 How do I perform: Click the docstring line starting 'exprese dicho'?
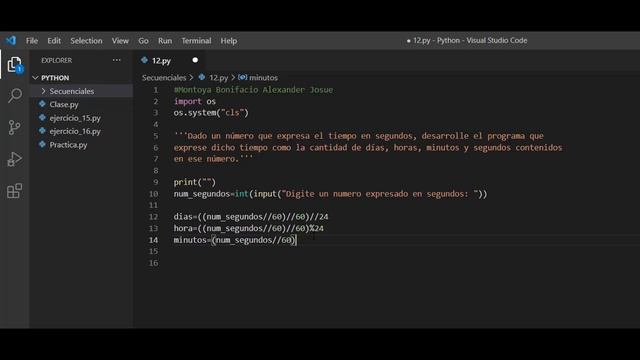(368, 147)
